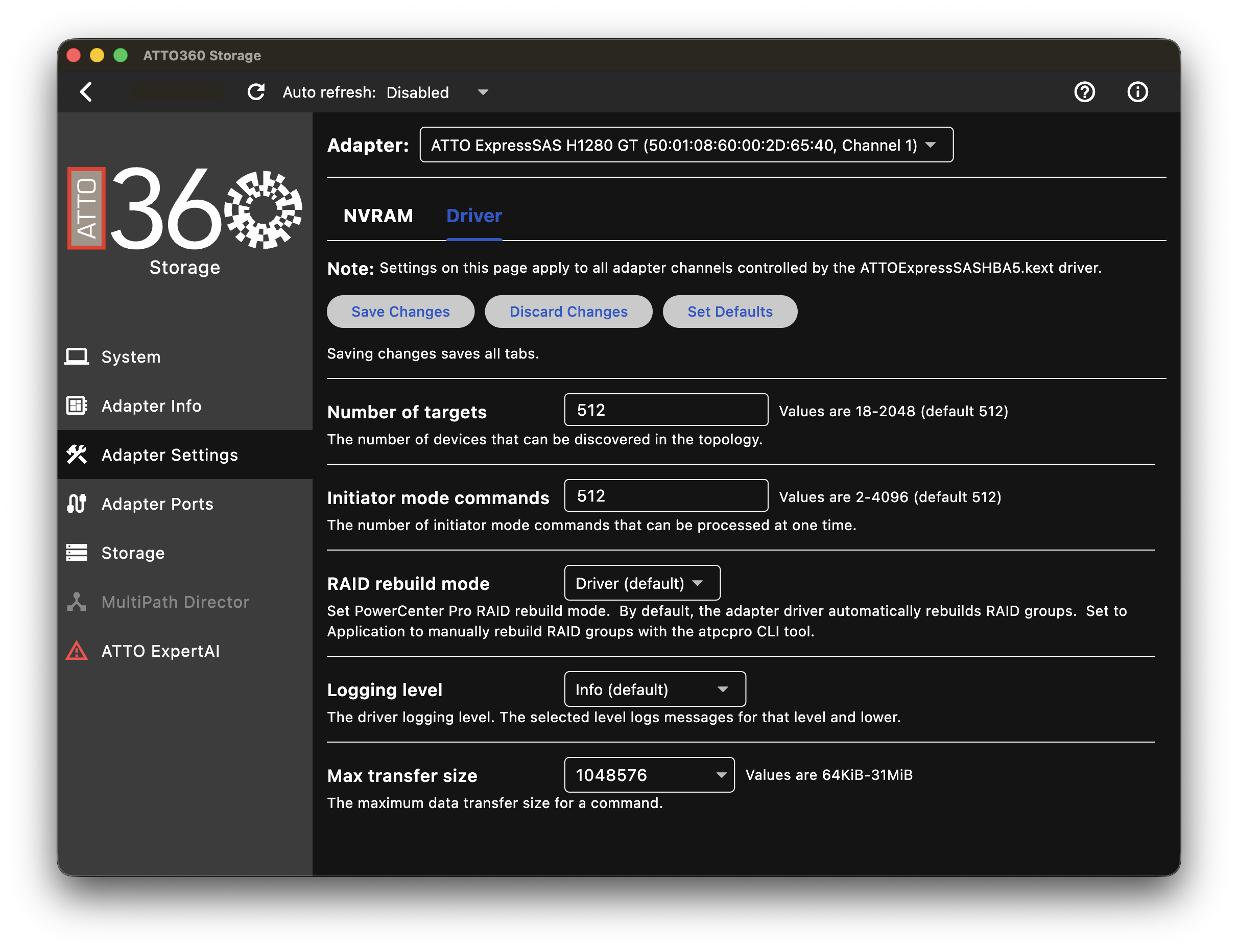Switch to the NVRAM tab

(x=378, y=216)
